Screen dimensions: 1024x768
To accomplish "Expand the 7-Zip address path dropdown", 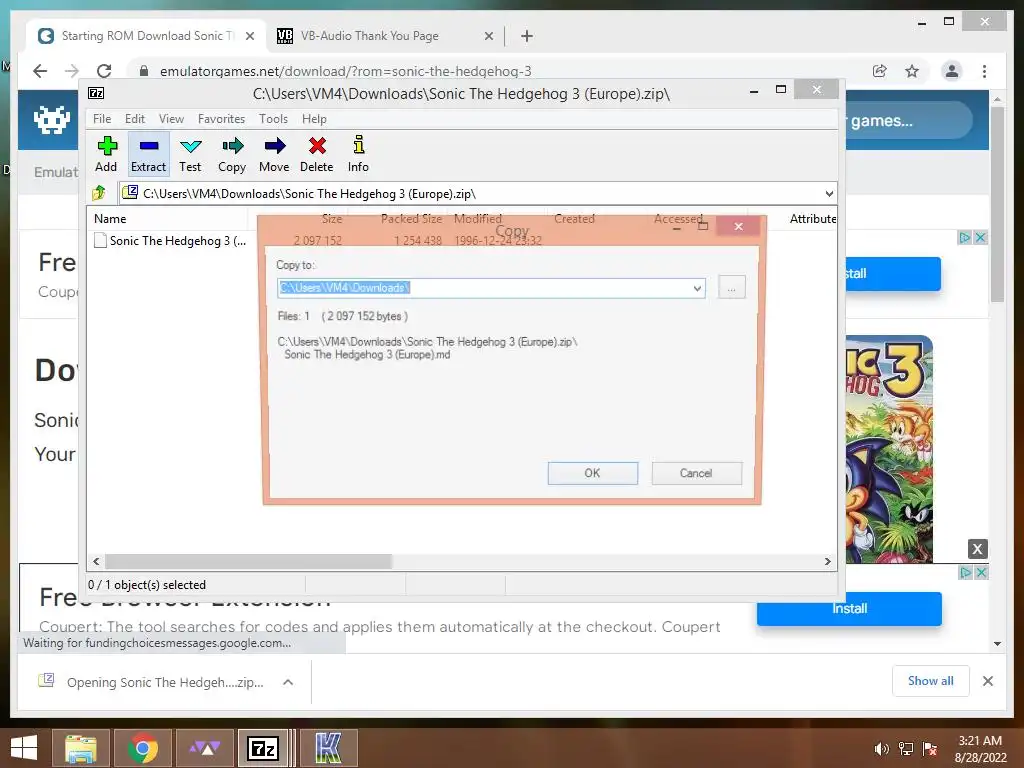I will (x=829, y=194).
